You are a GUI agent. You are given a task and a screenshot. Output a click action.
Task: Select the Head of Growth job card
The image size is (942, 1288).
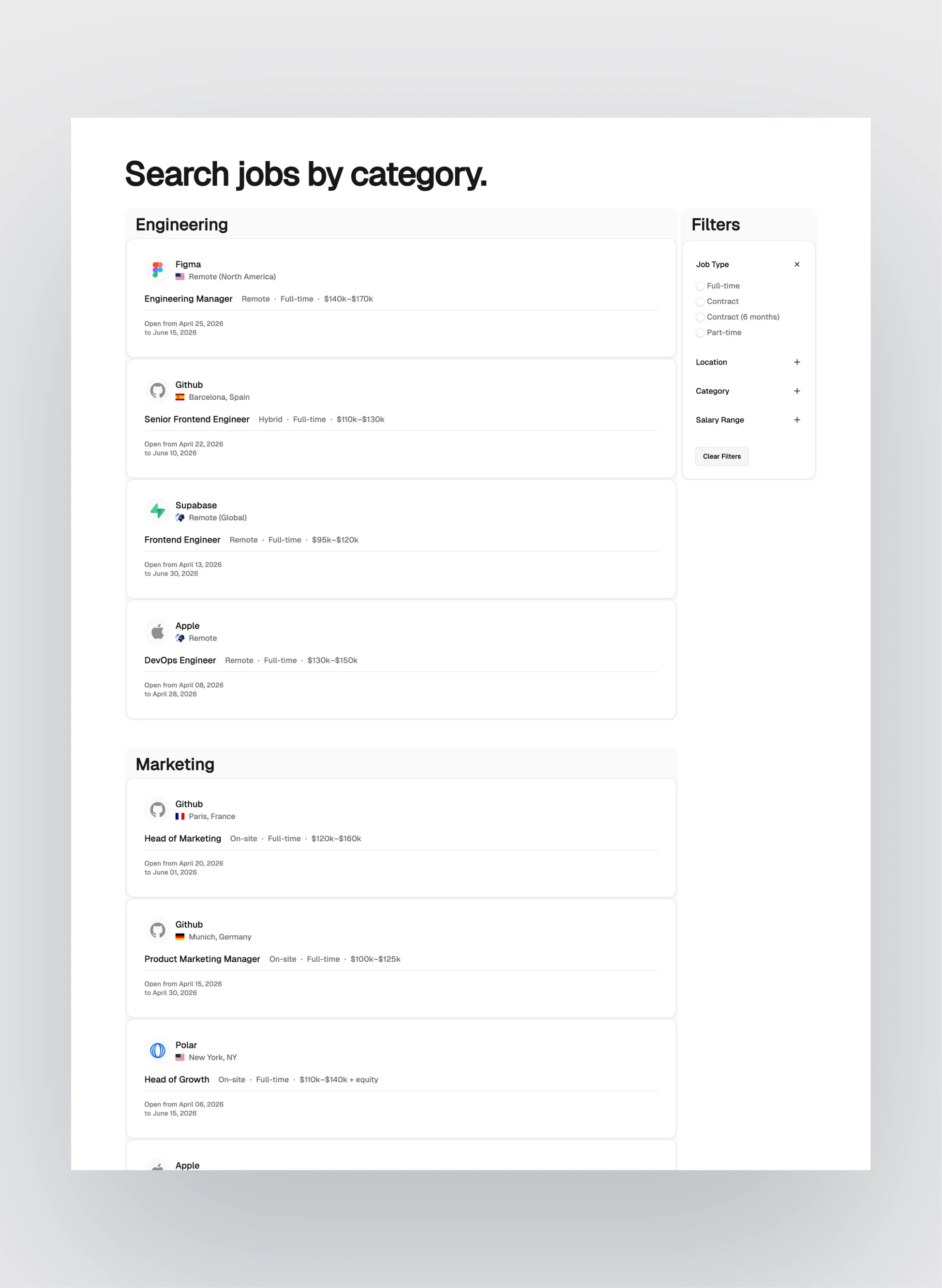[x=177, y=1079]
